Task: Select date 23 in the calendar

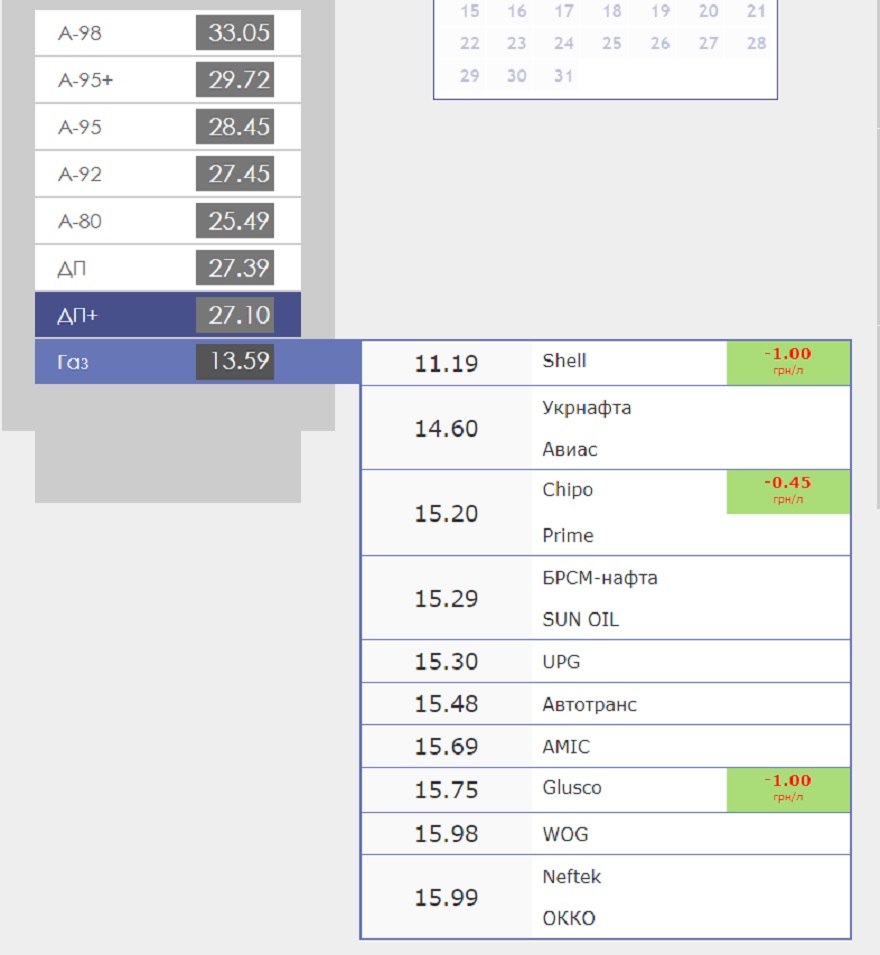Action: point(517,43)
